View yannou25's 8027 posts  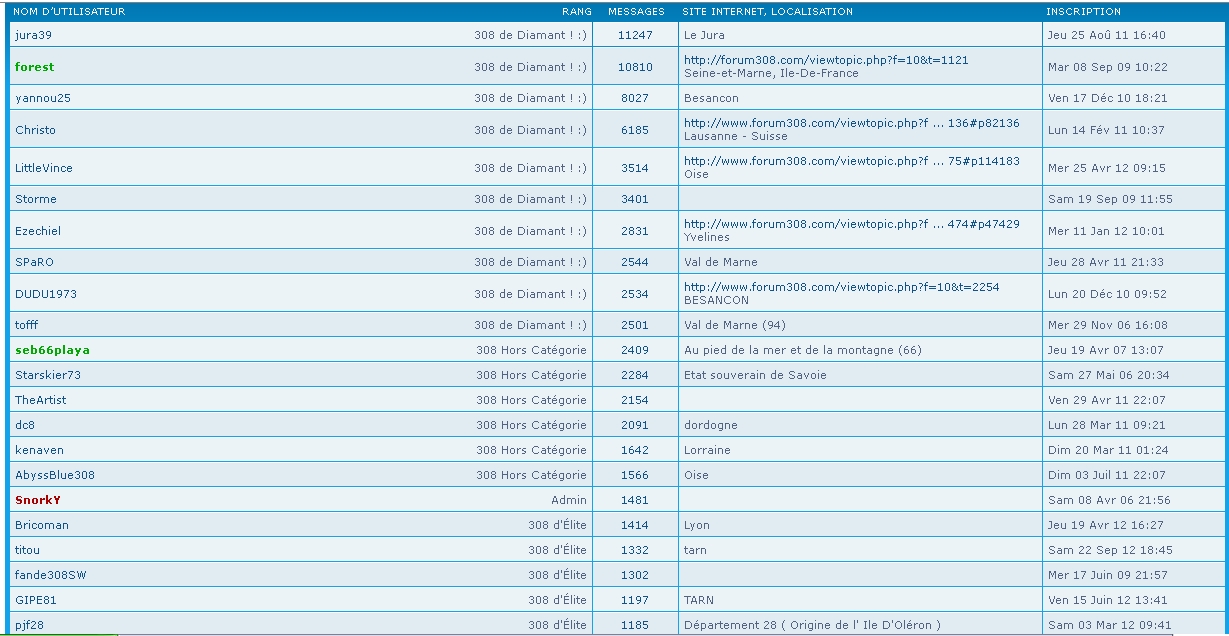point(635,98)
